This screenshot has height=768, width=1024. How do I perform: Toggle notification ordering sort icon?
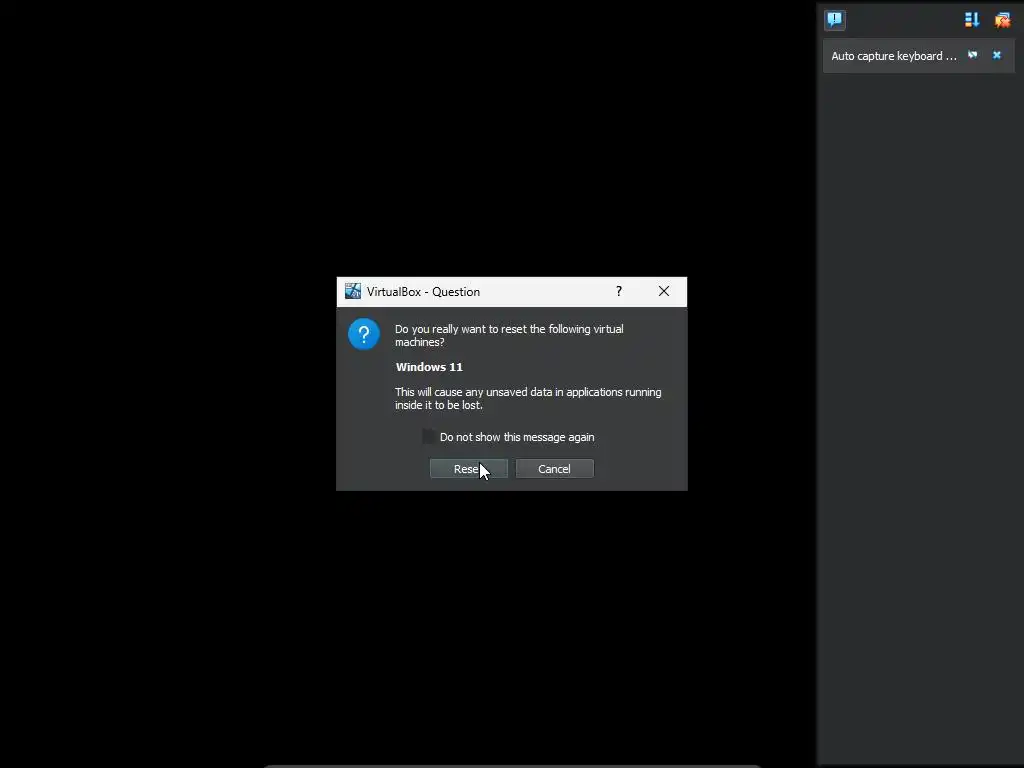click(972, 20)
